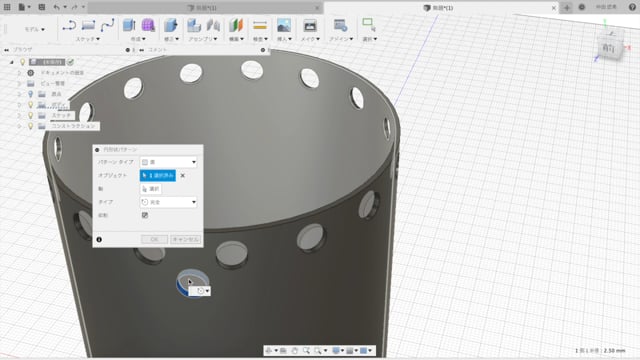Expand the Bodies tree node
Image resolution: width=640 pixels, height=360 pixels.
tap(19, 104)
